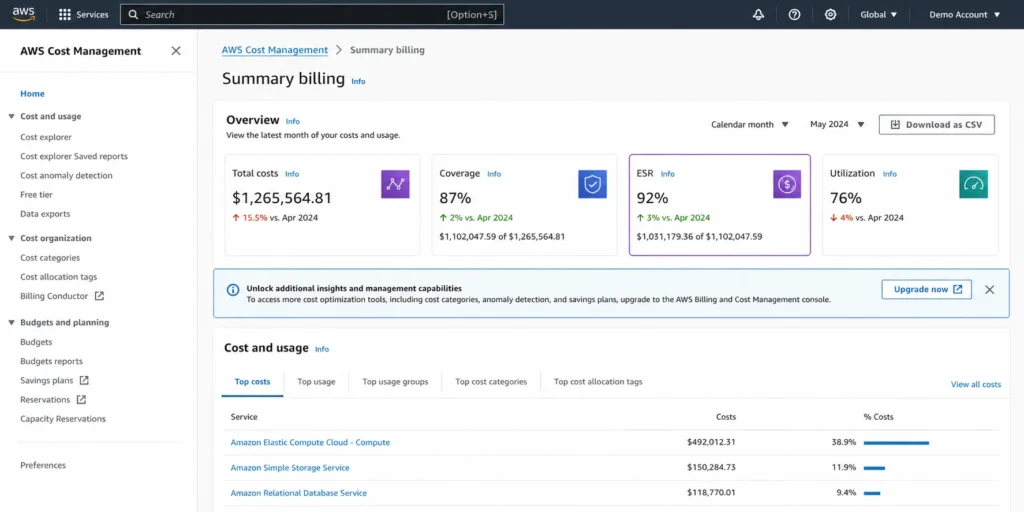The height and width of the screenshot is (512, 1024).
Task: Click the Utilization gauge icon
Action: point(973,184)
